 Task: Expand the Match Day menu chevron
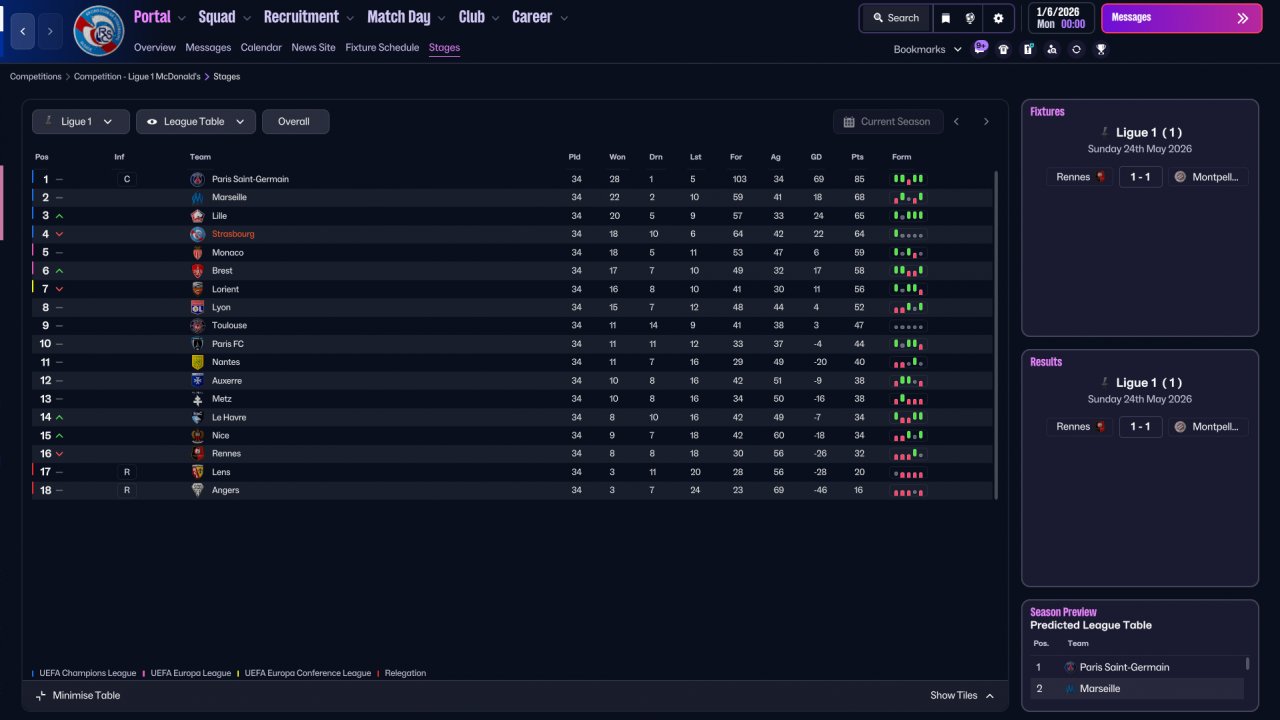click(x=441, y=18)
